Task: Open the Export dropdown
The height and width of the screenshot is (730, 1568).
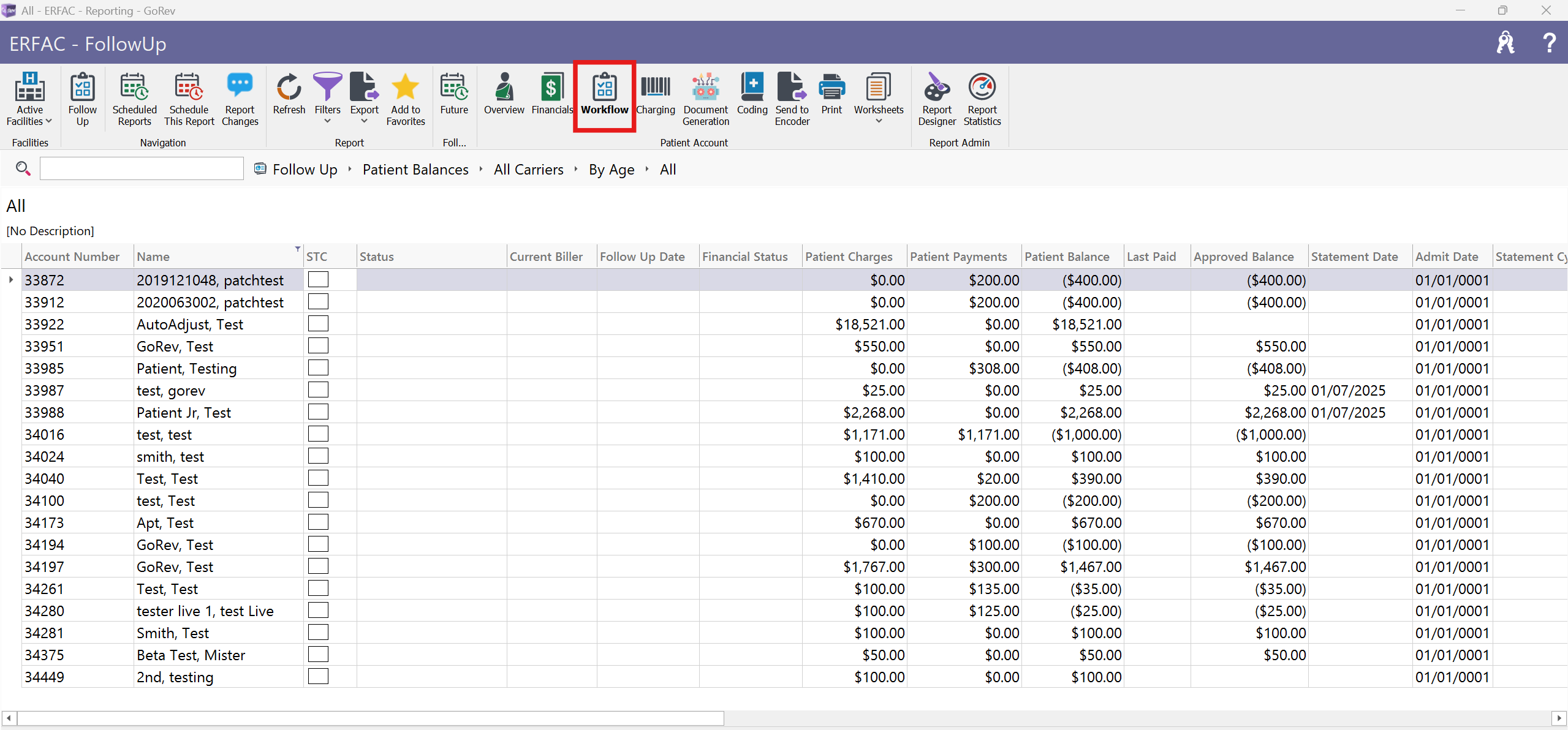Action: 364,98
